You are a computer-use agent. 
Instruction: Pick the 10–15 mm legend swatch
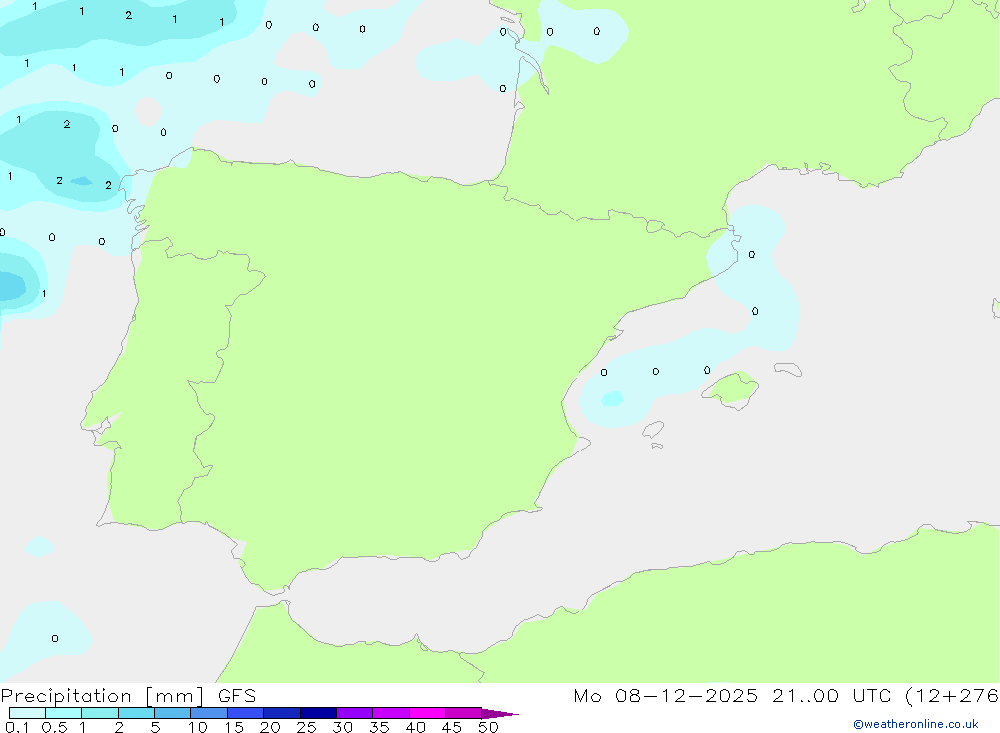pyautogui.click(x=209, y=713)
